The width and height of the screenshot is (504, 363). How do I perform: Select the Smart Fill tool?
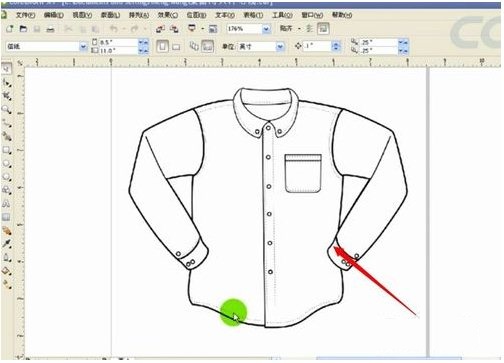tap(6, 136)
